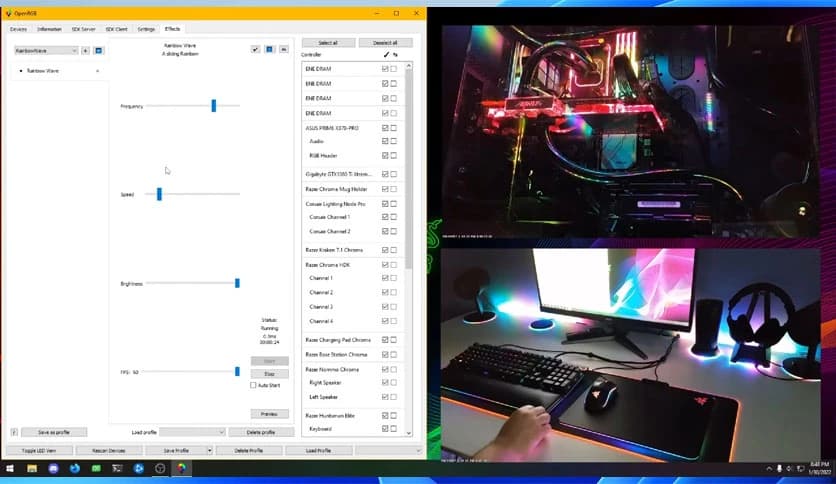Click the checkmark icon button above the sliders
This screenshot has width=836, height=484.
click(x=255, y=50)
